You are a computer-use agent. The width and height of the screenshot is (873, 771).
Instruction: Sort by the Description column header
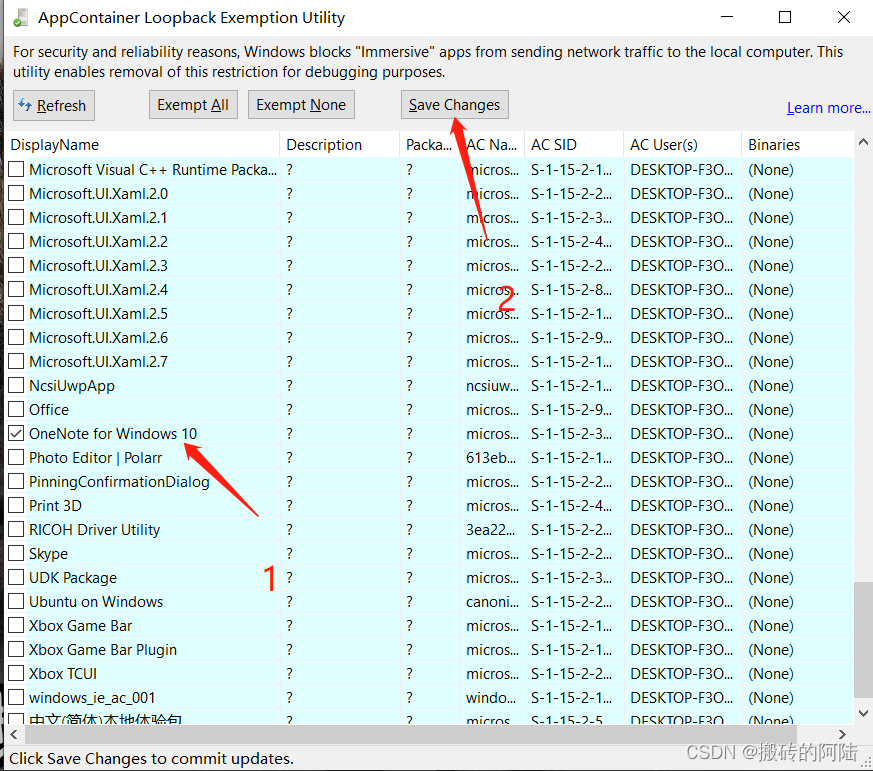339,145
